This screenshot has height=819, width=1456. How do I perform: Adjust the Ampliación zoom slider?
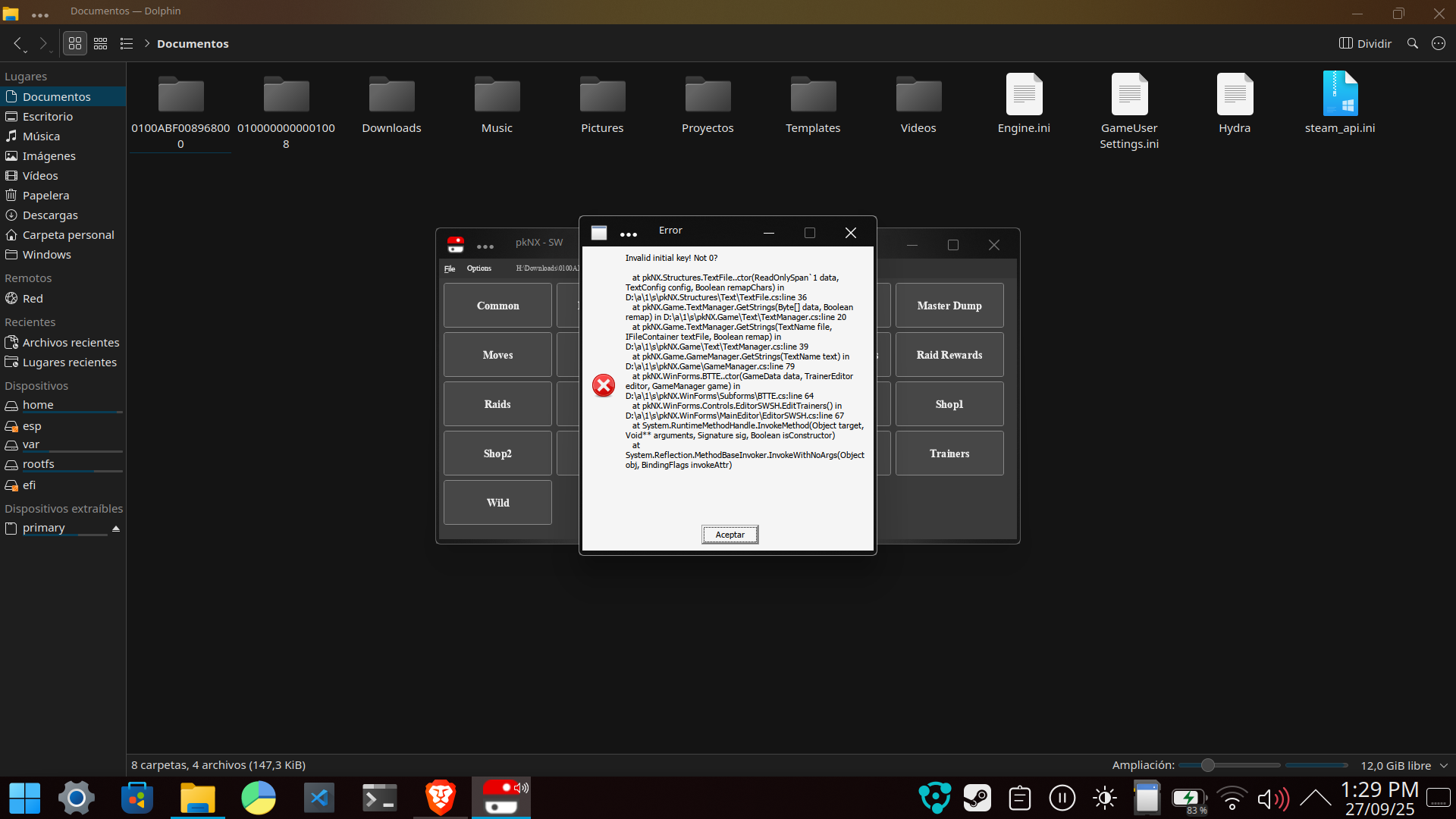[x=1208, y=765]
